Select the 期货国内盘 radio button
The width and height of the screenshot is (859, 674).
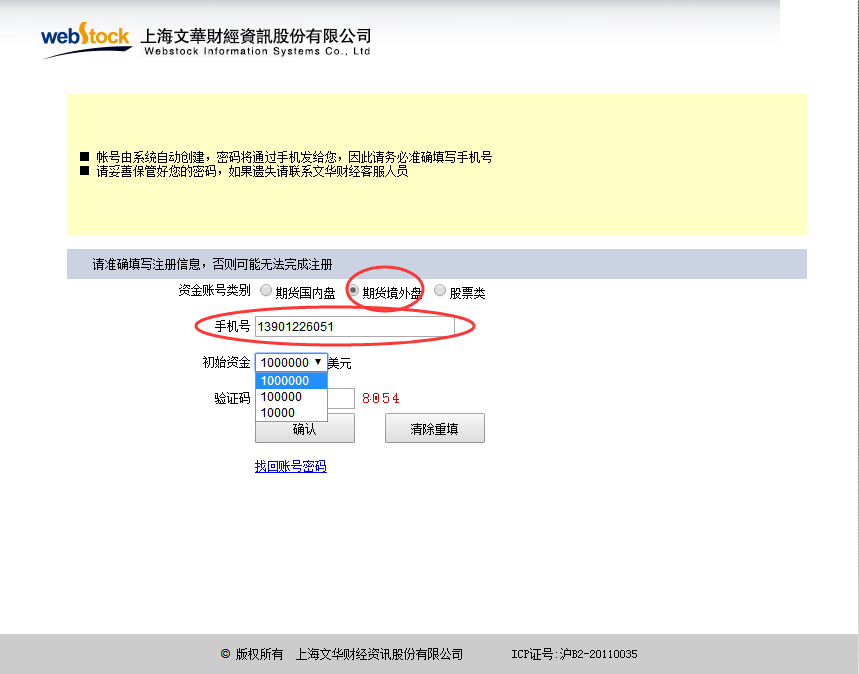click(265, 291)
